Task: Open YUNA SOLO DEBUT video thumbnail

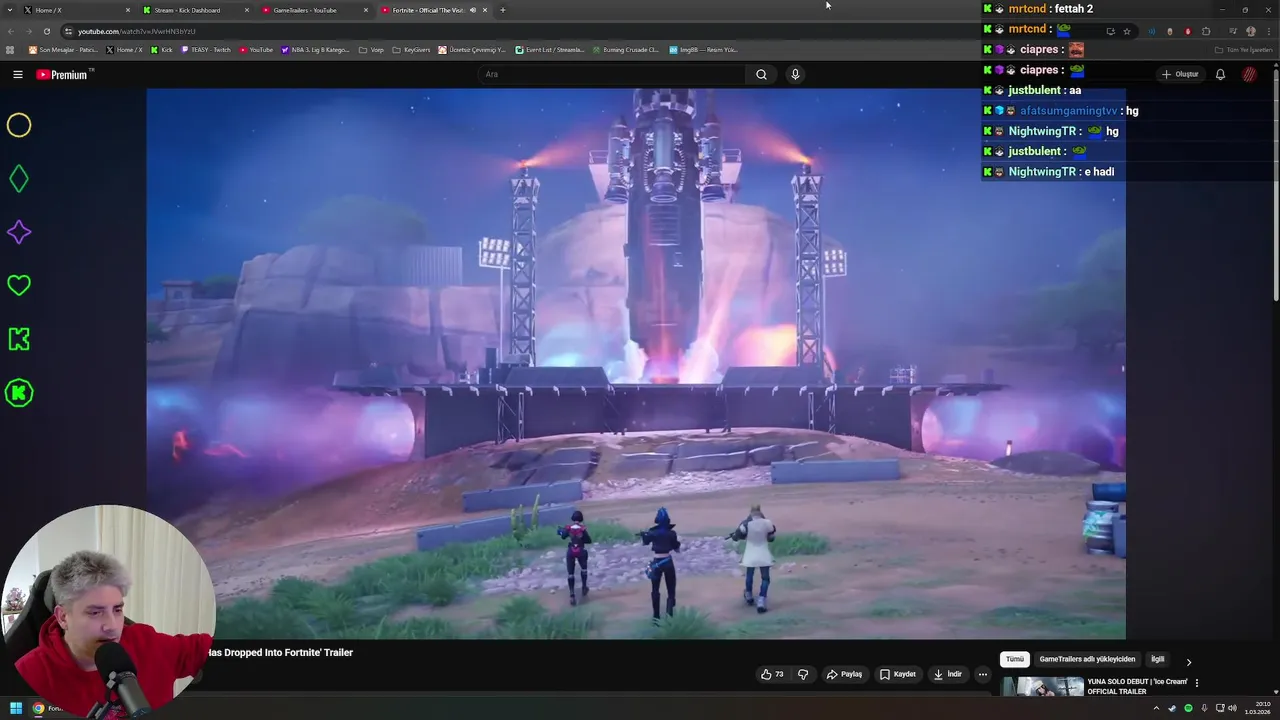Action: click(x=1043, y=686)
